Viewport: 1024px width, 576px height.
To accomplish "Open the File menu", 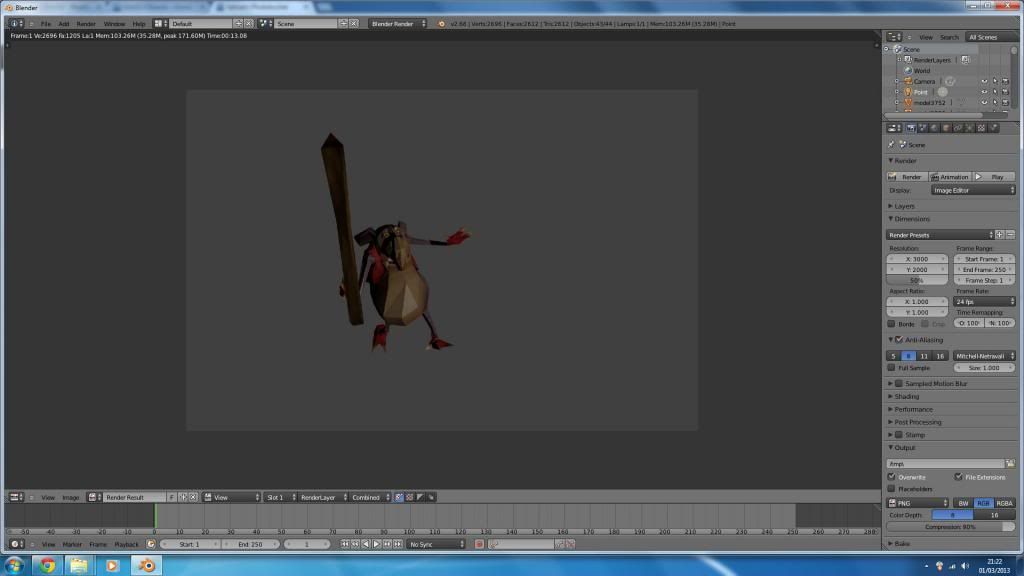I will tap(46, 24).
